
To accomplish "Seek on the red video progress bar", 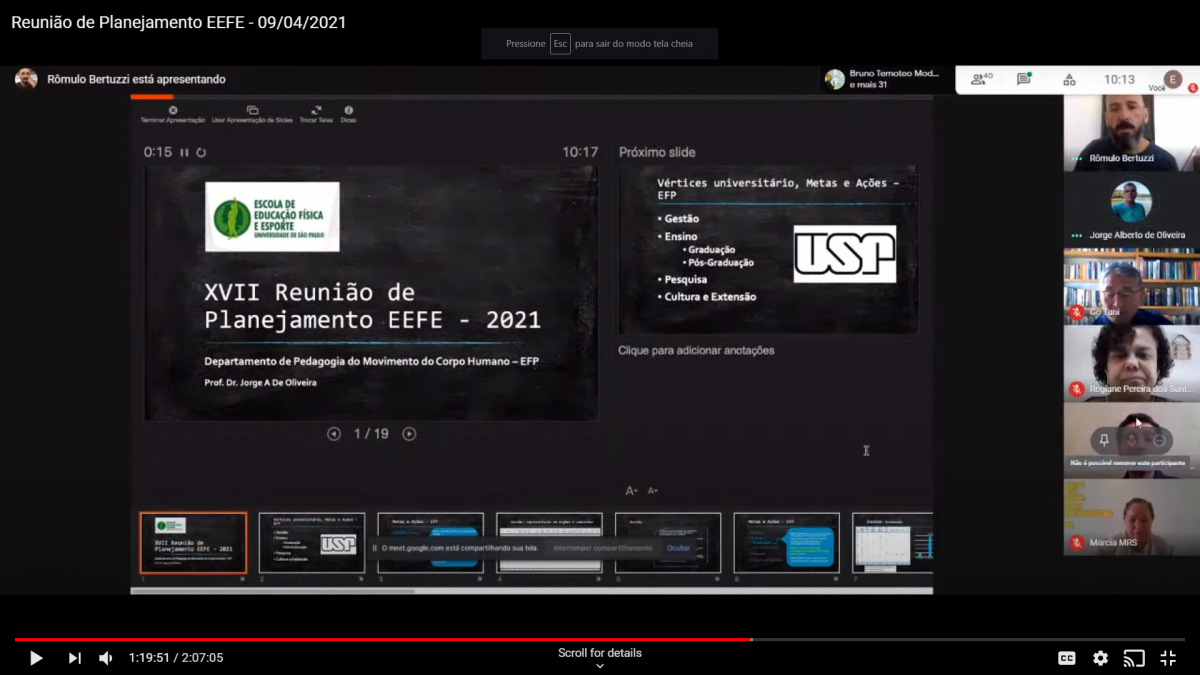I will point(600,639).
